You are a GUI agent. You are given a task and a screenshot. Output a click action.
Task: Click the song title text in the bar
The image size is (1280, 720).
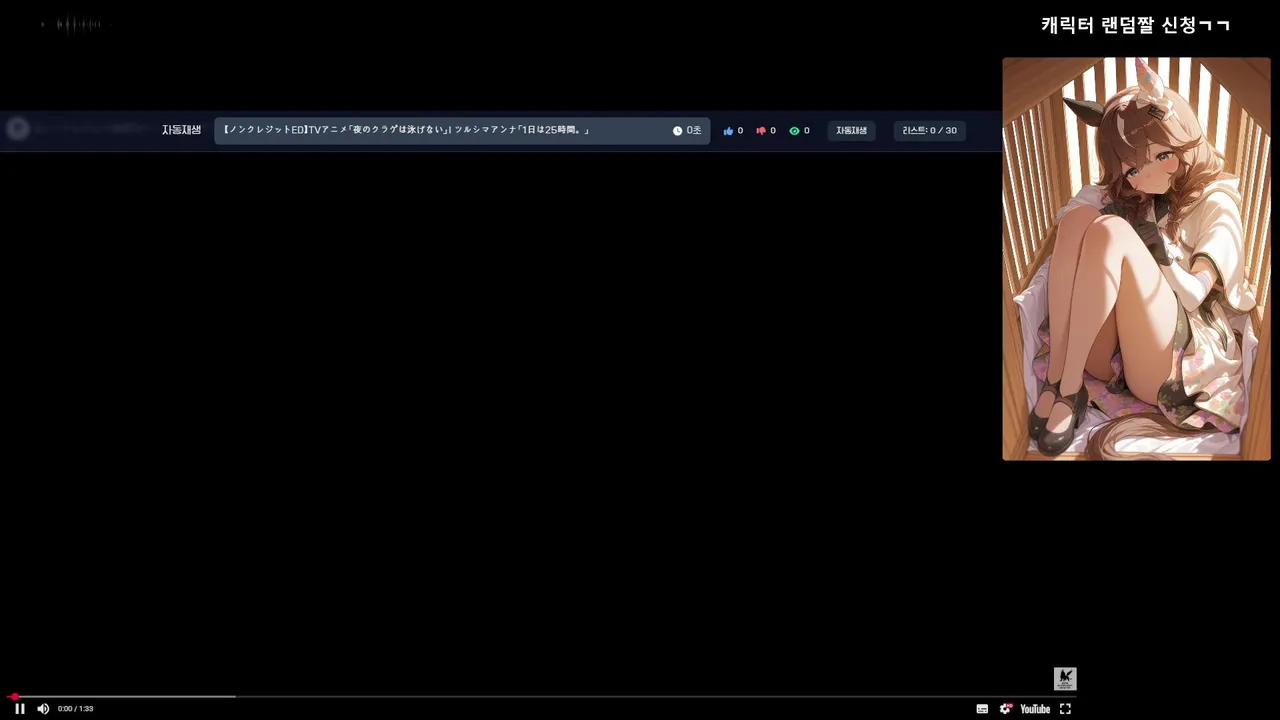[405, 130]
